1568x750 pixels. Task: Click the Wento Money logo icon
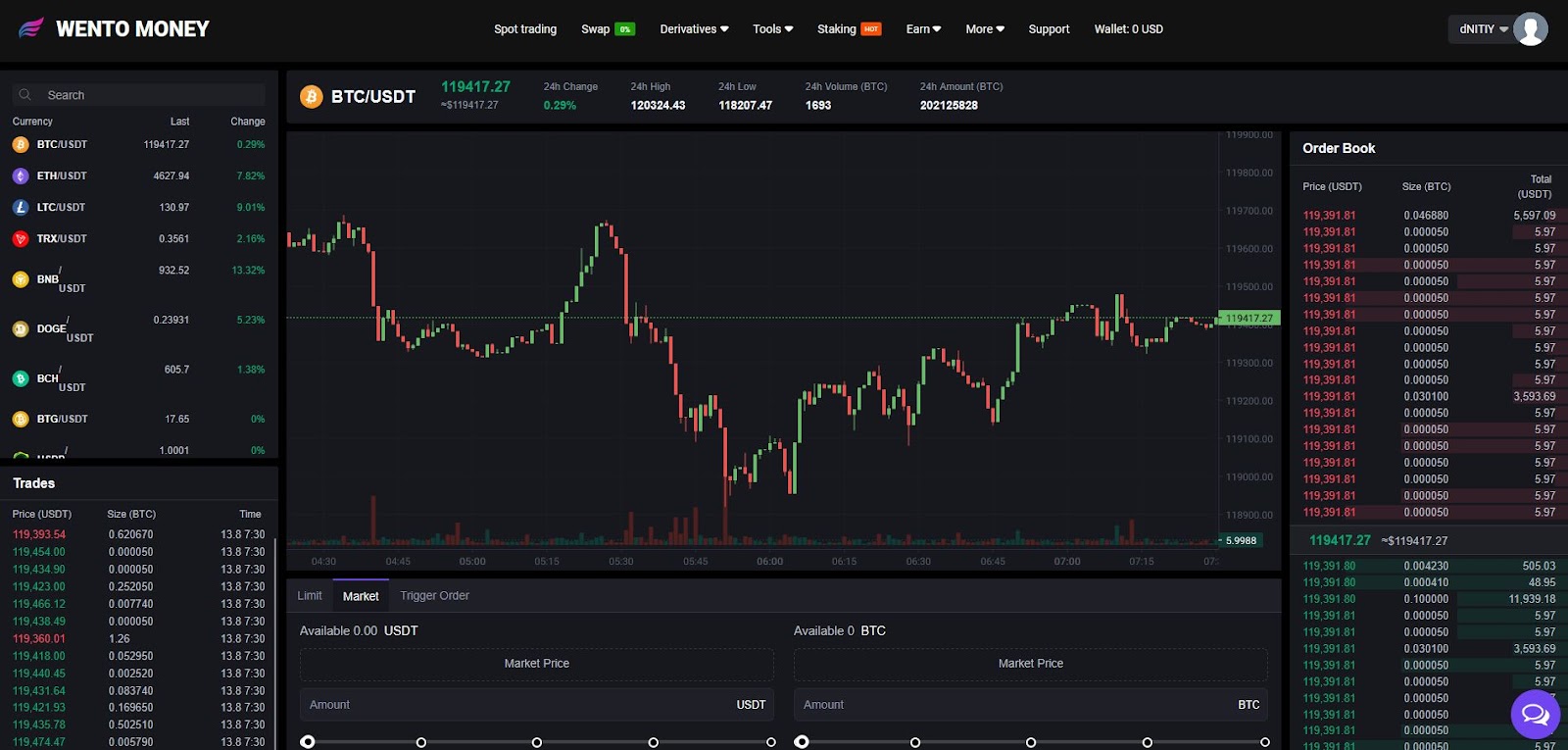(31, 28)
